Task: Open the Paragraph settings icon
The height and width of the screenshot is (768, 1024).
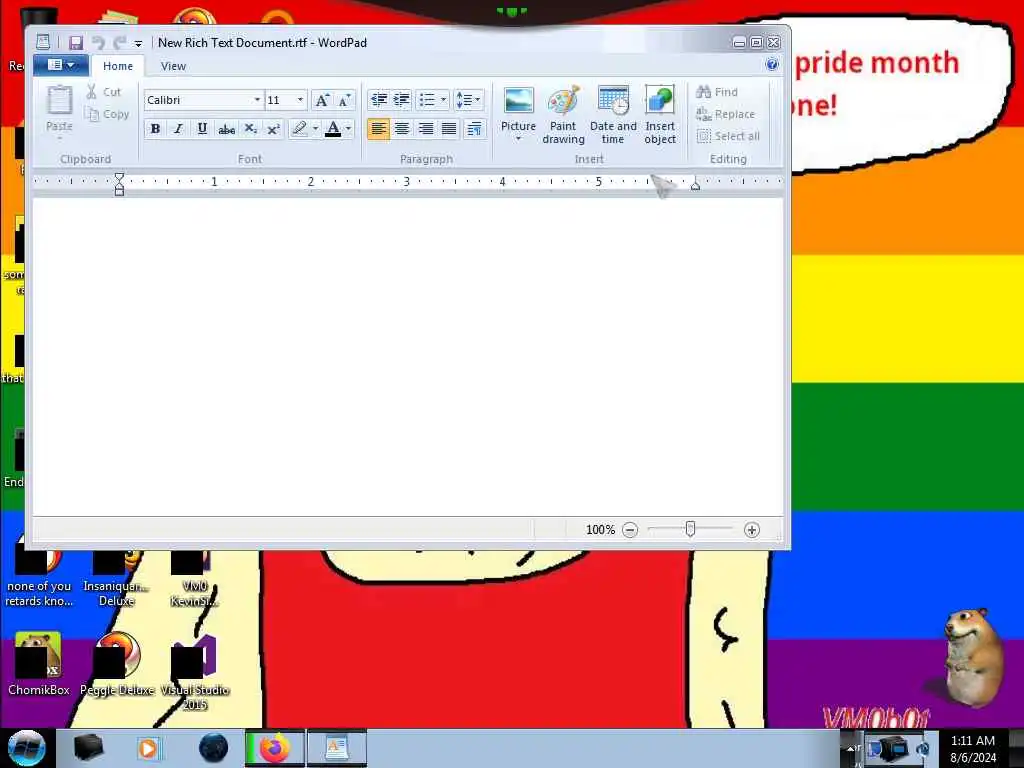Action: (474, 129)
